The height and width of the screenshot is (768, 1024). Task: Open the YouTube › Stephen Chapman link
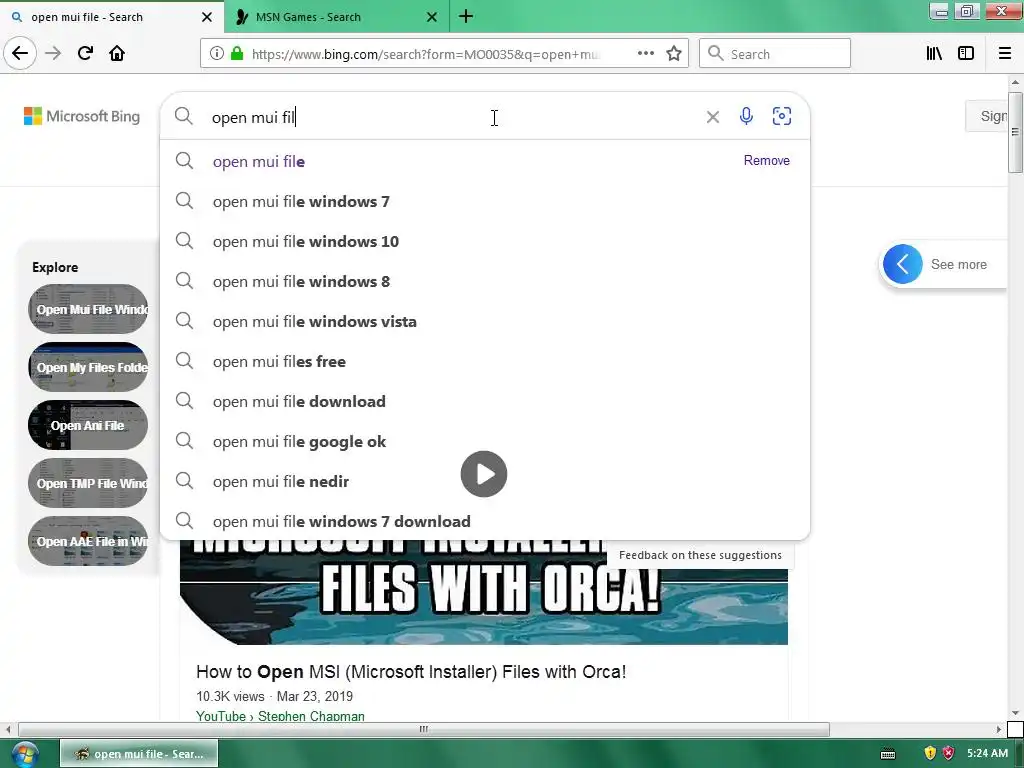[280, 716]
